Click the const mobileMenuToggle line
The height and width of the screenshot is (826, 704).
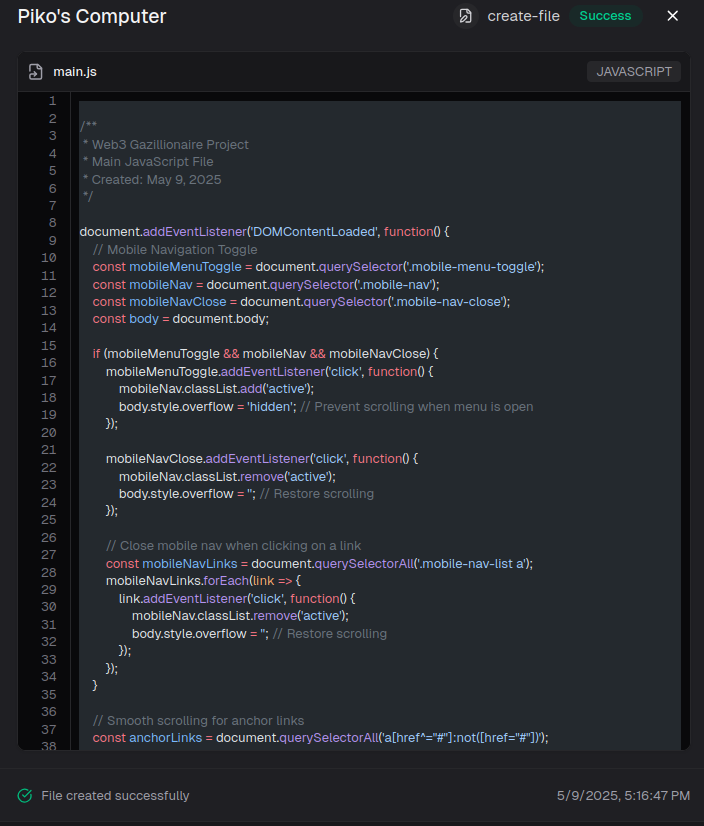point(318,267)
